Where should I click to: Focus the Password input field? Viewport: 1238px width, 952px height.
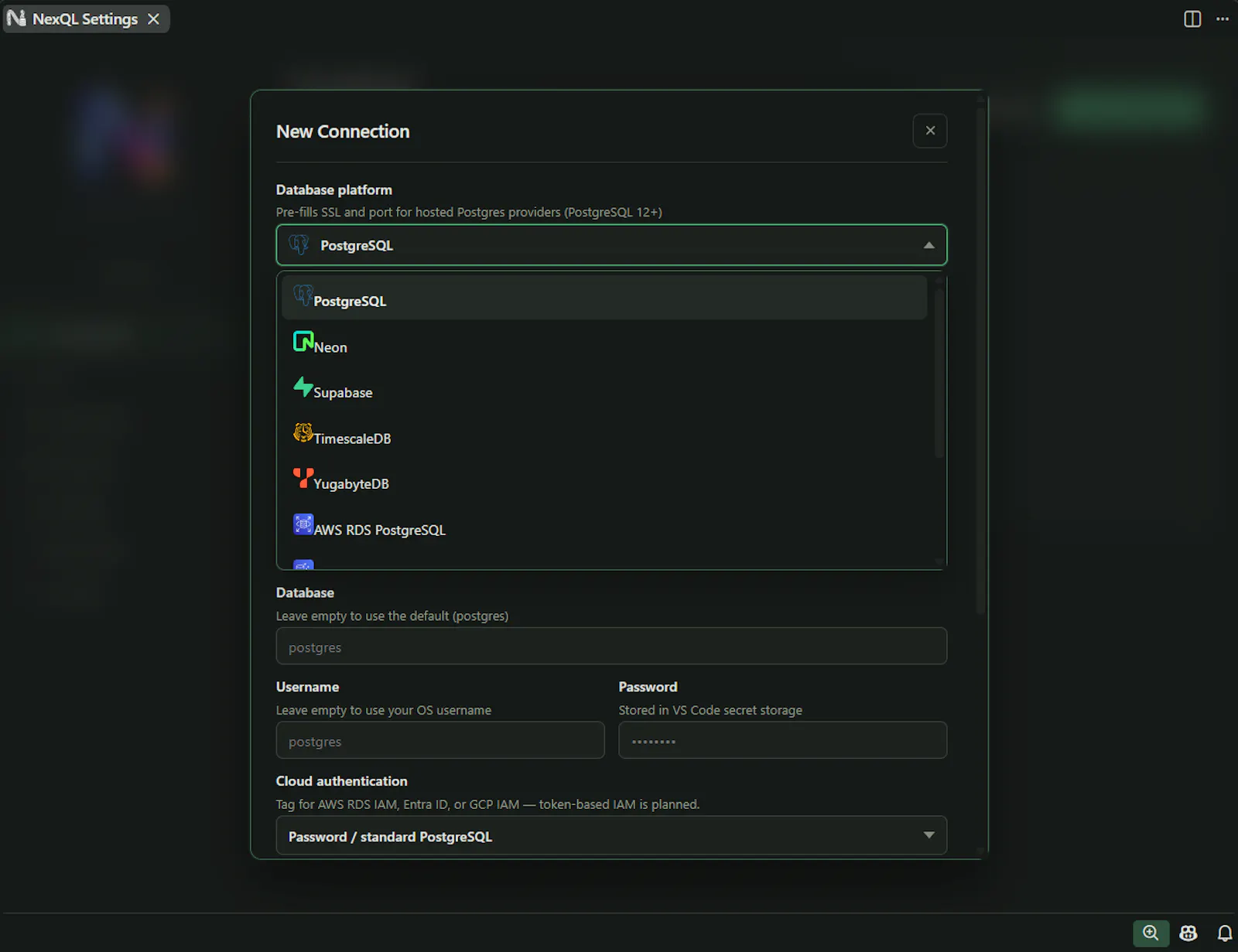(x=782, y=740)
